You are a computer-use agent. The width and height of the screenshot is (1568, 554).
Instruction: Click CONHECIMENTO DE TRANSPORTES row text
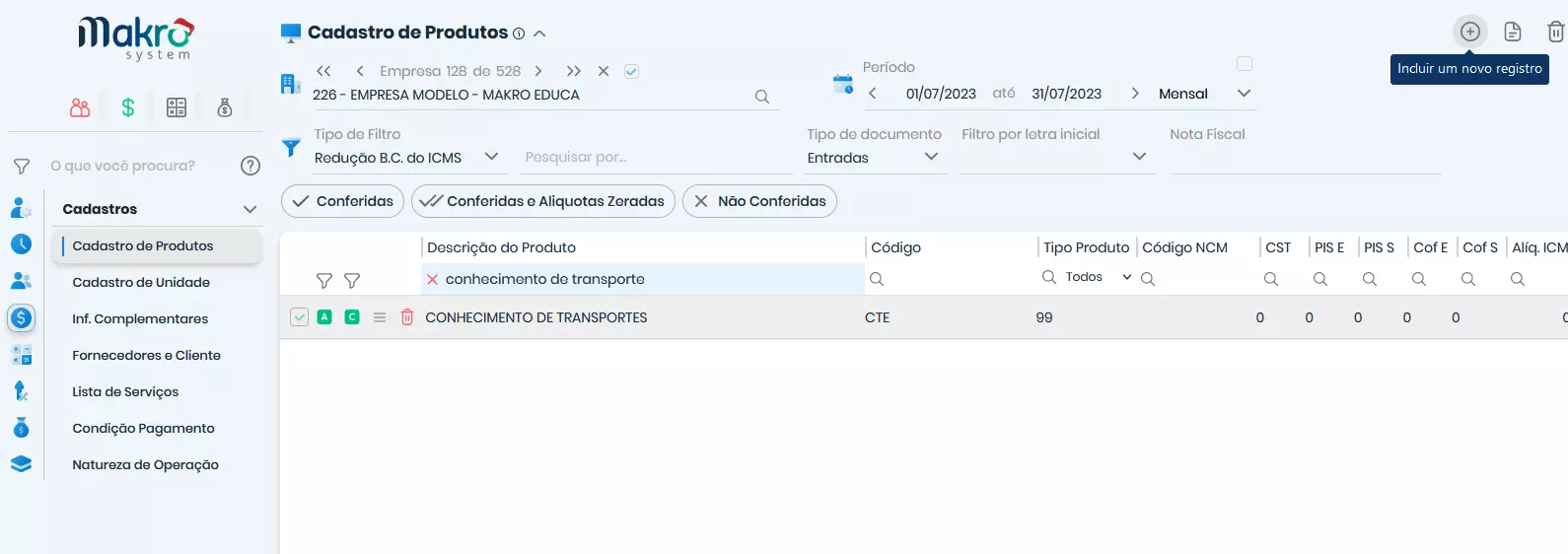536,317
